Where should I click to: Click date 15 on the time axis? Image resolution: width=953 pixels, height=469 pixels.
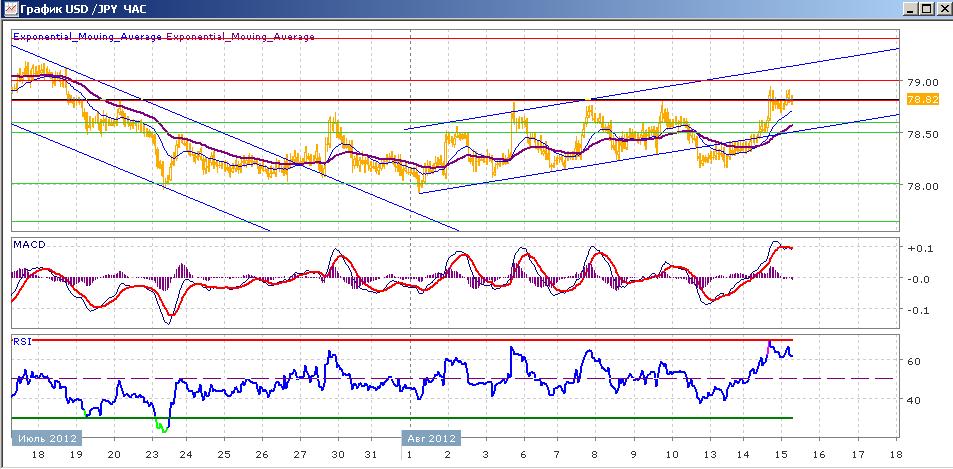pyautogui.click(x=782, y=454)
